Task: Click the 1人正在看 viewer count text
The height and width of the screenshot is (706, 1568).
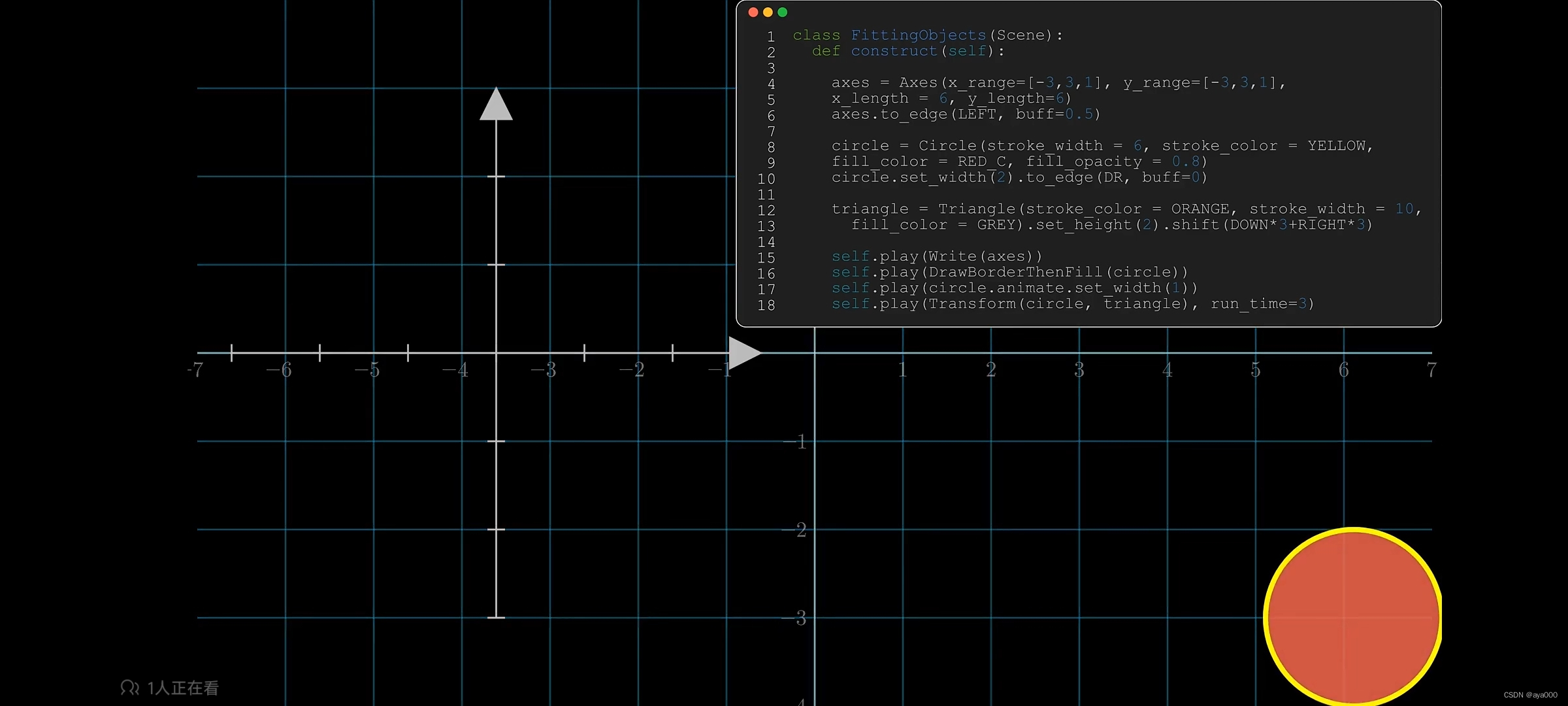Action: click(x=182, y=688)
